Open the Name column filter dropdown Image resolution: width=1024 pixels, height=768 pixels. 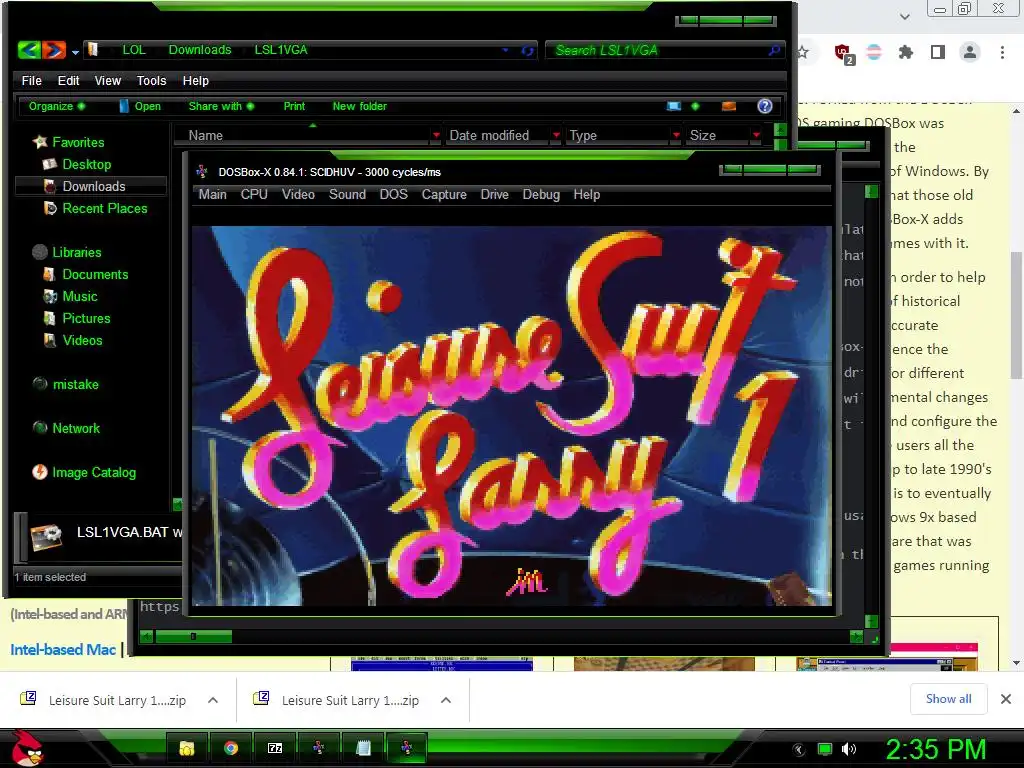click(436, 135)
